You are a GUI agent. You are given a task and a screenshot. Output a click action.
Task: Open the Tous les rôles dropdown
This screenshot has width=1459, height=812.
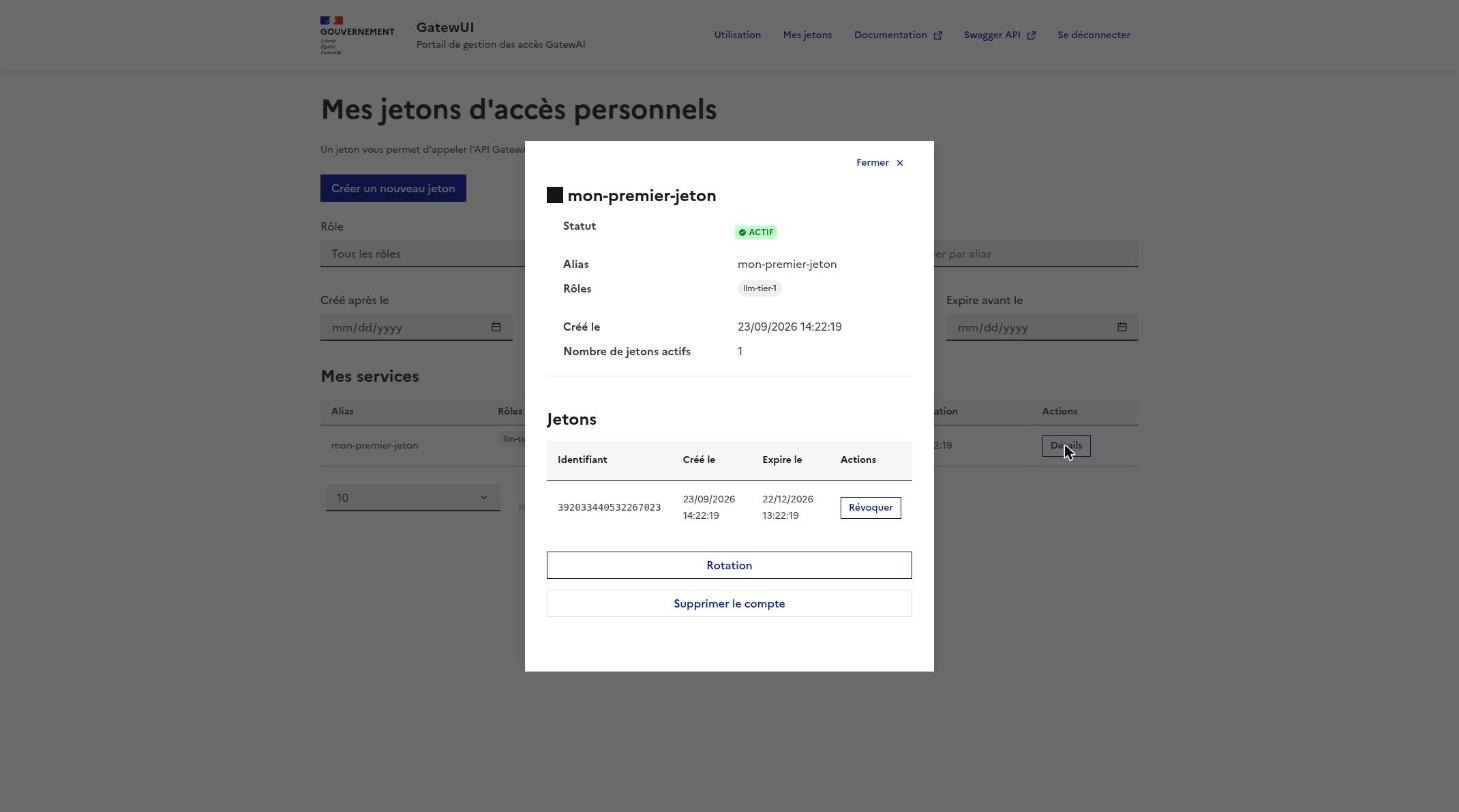(423, 254)
